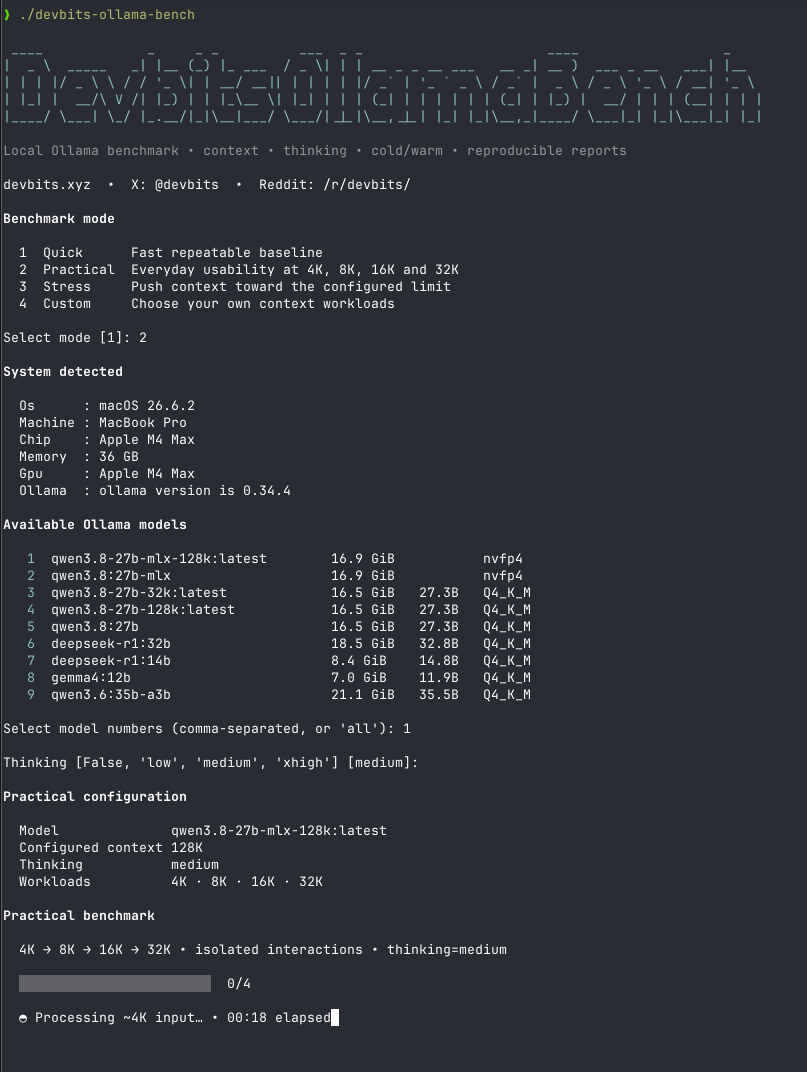Click the Gpu Apple M4 Max line
The width and height of the screenshot is (807, 1072).
[107, 474]
